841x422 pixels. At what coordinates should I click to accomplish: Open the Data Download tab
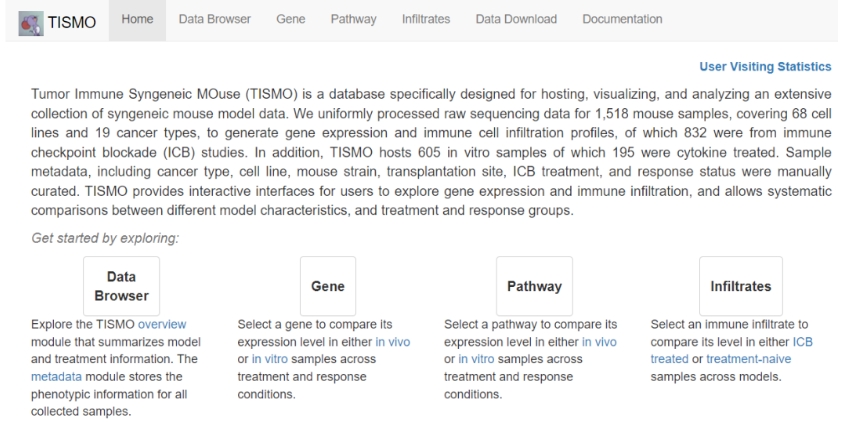point(516,20)
